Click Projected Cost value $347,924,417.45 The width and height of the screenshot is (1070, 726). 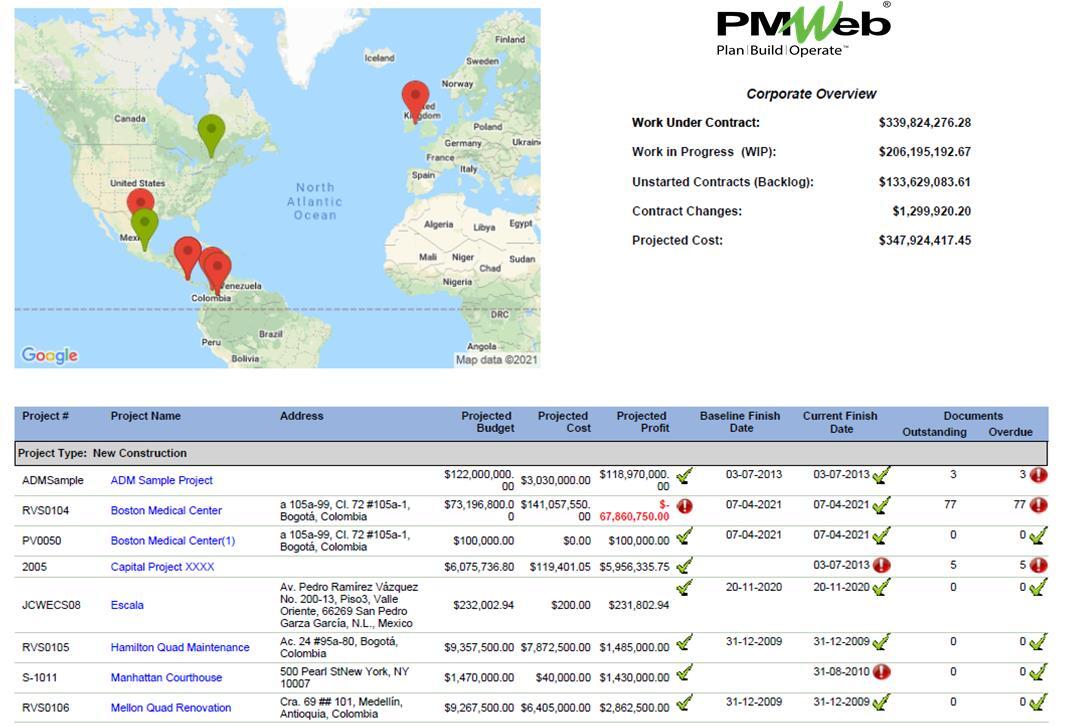925,240
